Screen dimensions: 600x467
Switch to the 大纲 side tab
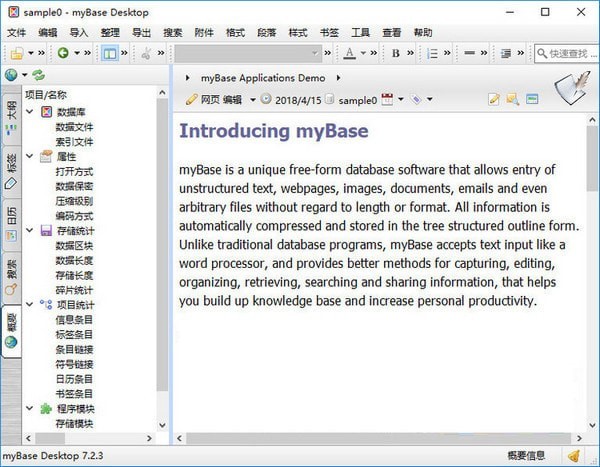tap(11, 117)
